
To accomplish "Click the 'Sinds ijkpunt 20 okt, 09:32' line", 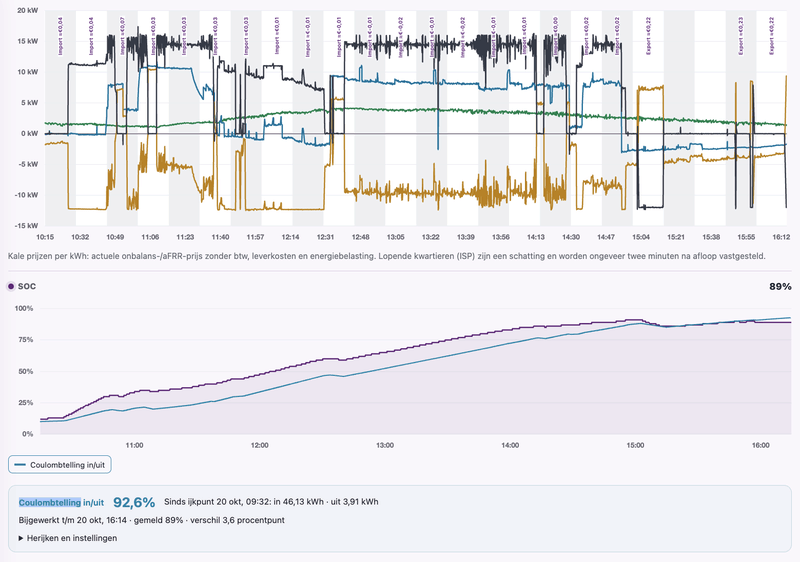I will (x=271, y=502).
